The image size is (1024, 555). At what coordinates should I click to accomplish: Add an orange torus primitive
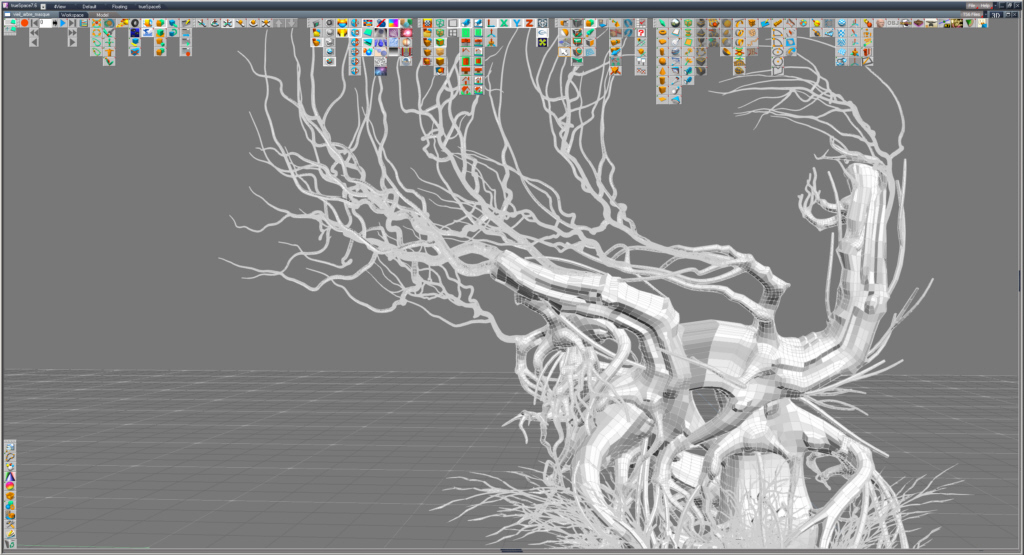662,32
